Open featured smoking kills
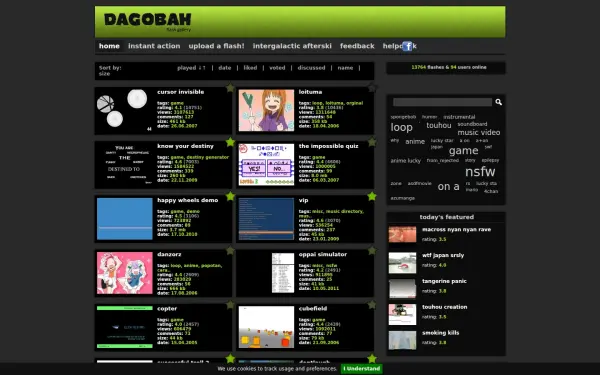600x375 pixels. pos(440,333)
